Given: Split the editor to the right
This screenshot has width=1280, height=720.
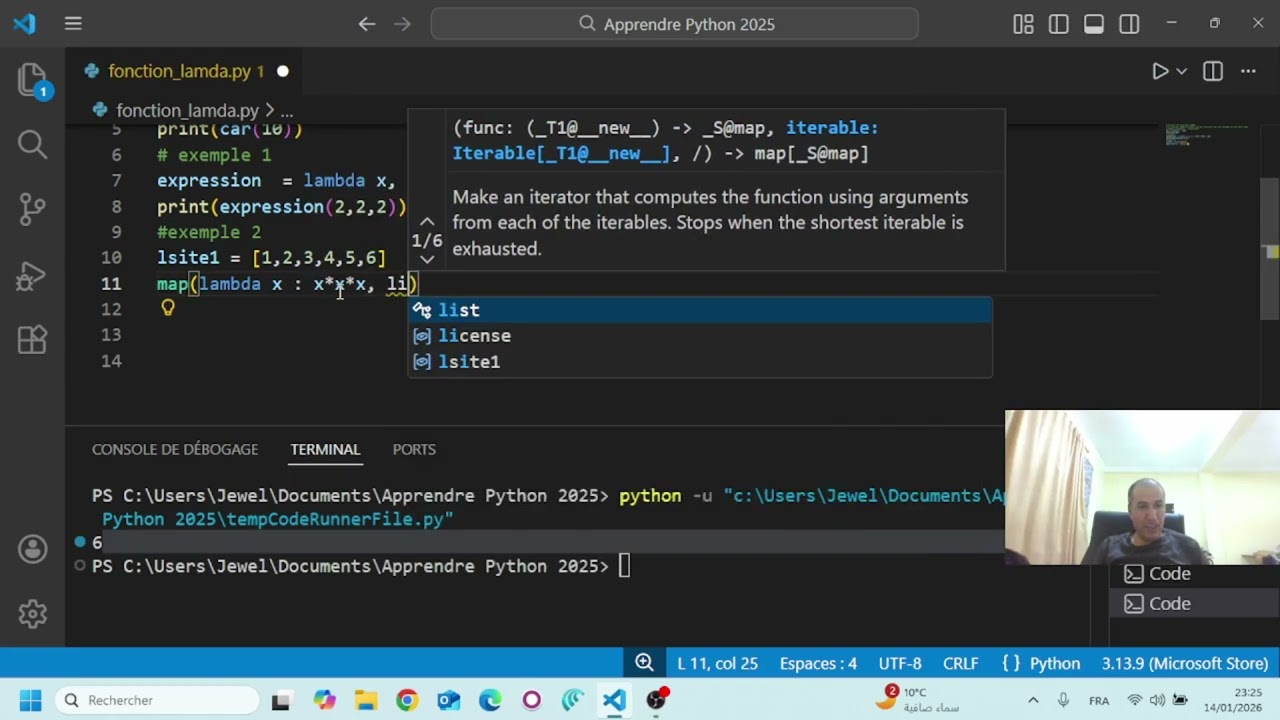Looking at the screenshot, I should pos(1213,71).
